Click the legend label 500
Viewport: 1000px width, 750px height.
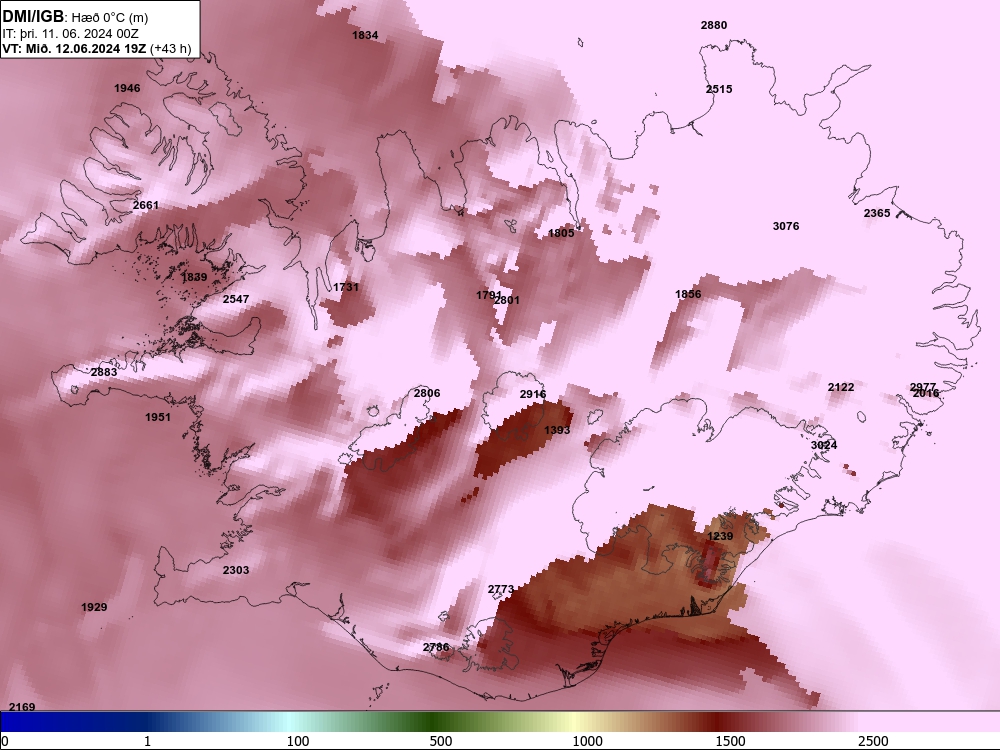tap(441, 741)
